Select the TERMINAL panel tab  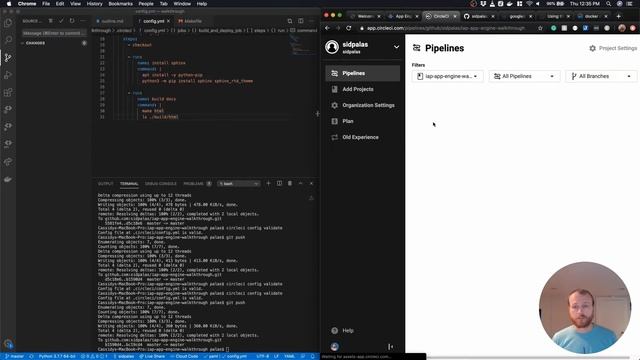(129, 184)
